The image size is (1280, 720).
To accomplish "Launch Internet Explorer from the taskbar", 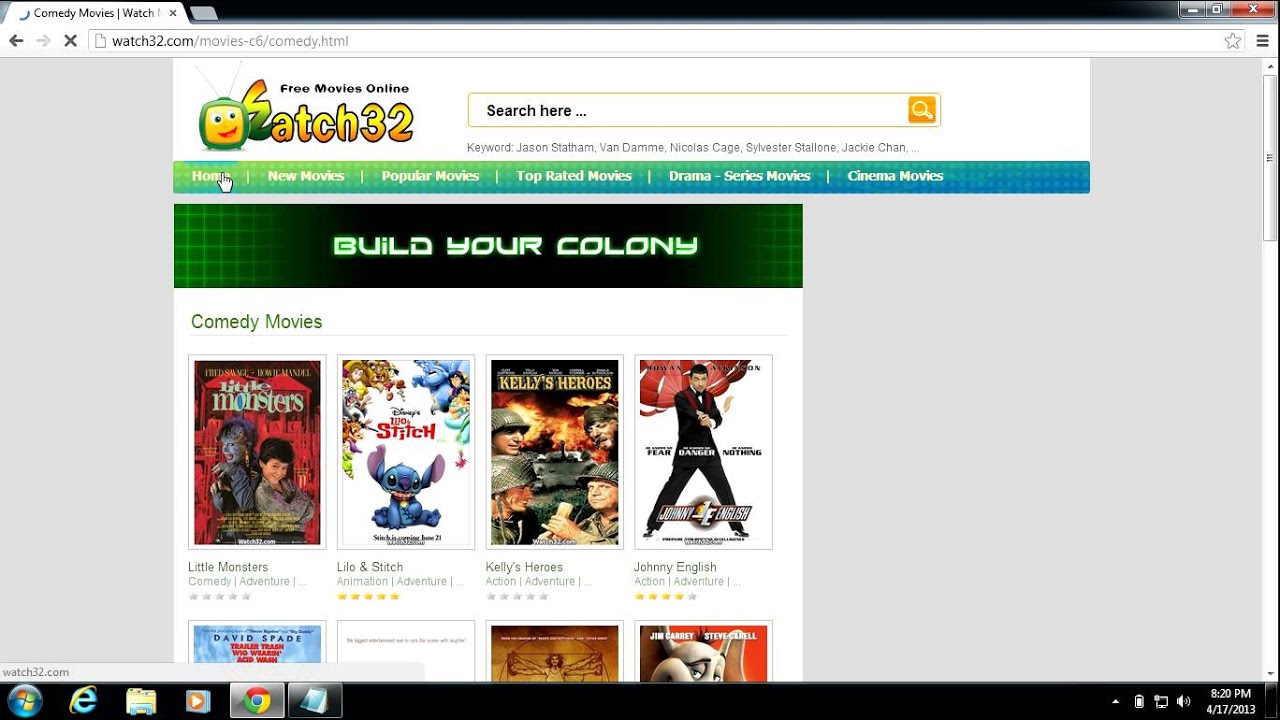I will point(83,701).
